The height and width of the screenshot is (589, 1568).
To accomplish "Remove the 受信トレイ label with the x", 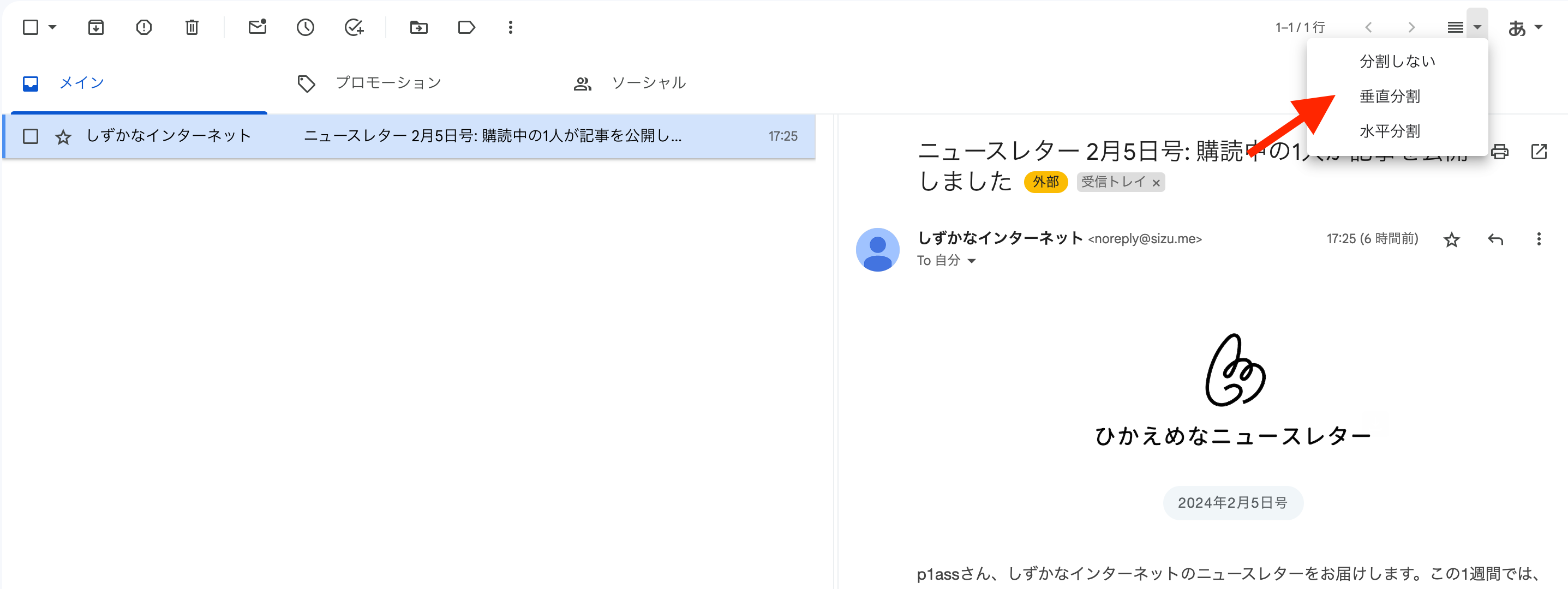I will (1157, 183).
